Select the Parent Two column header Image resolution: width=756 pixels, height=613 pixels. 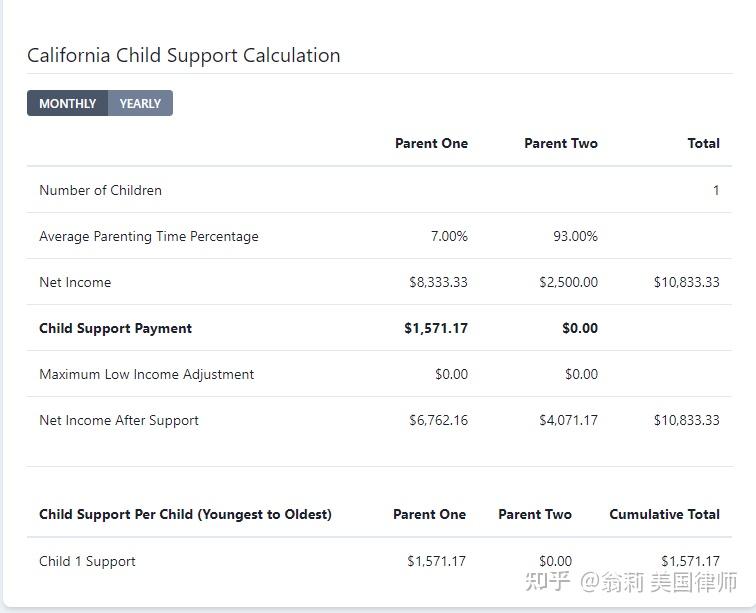tap(561, 143)
